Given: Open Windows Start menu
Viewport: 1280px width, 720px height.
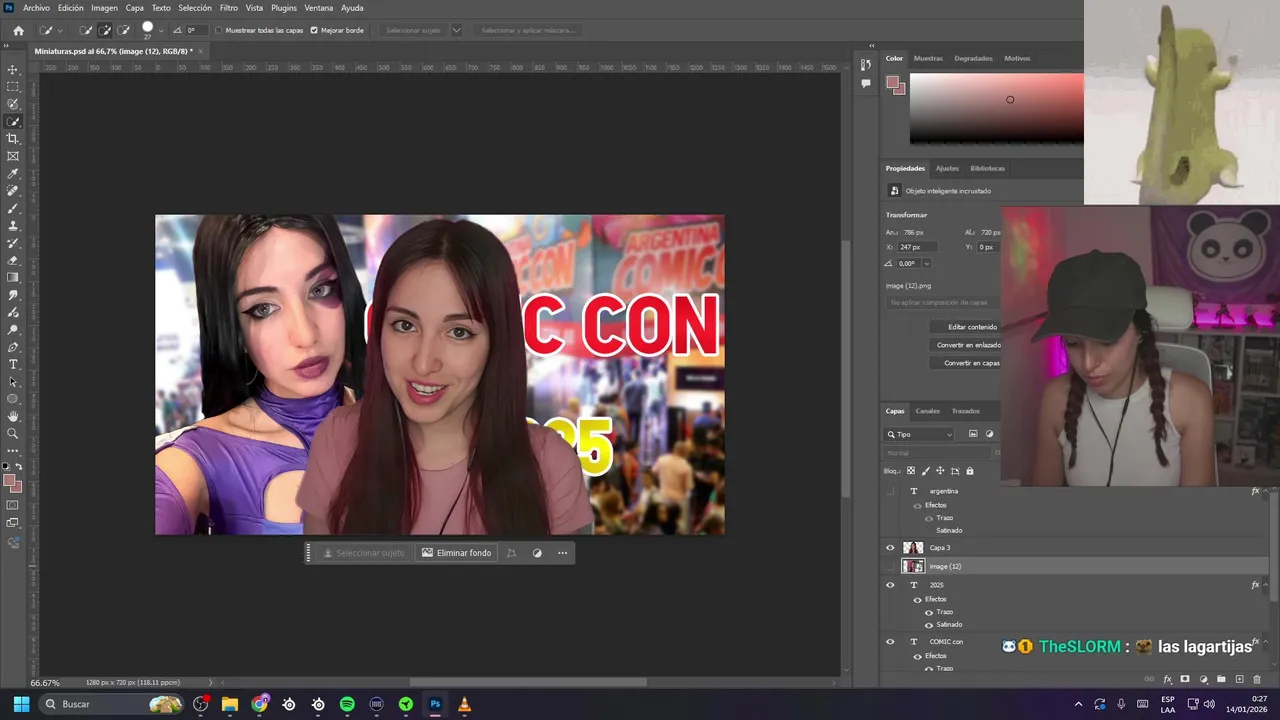Looking at the screenshot, I should 21,704.
